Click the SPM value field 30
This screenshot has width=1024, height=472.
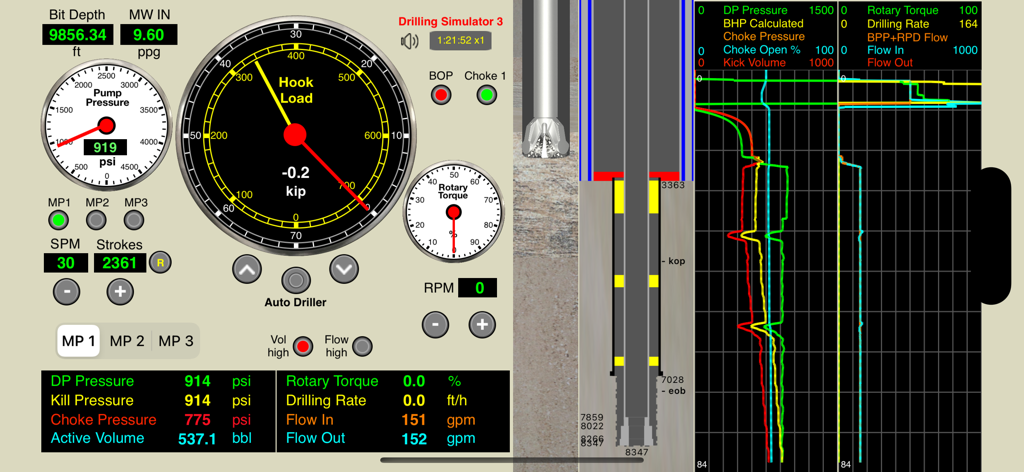coord(66,263)
